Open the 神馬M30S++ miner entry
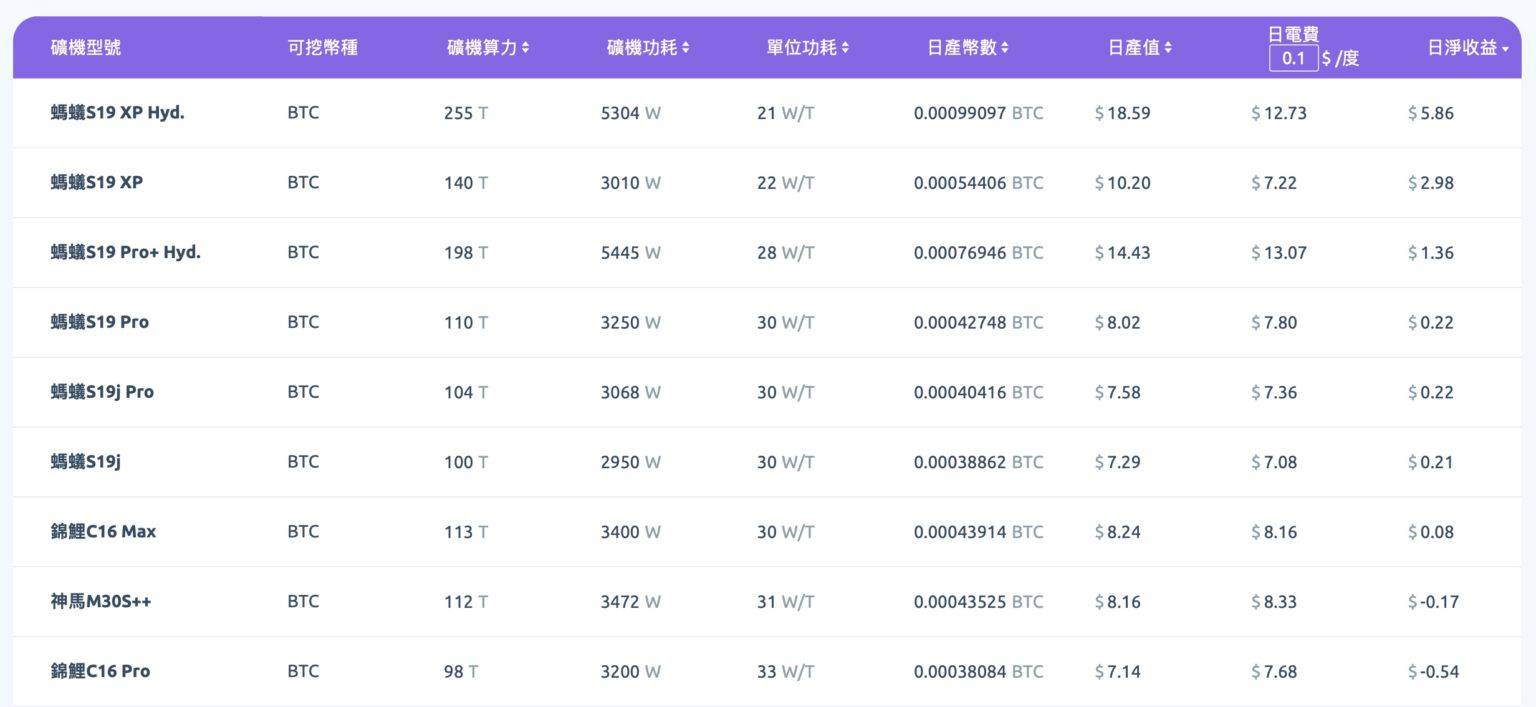 click(101, 601)
